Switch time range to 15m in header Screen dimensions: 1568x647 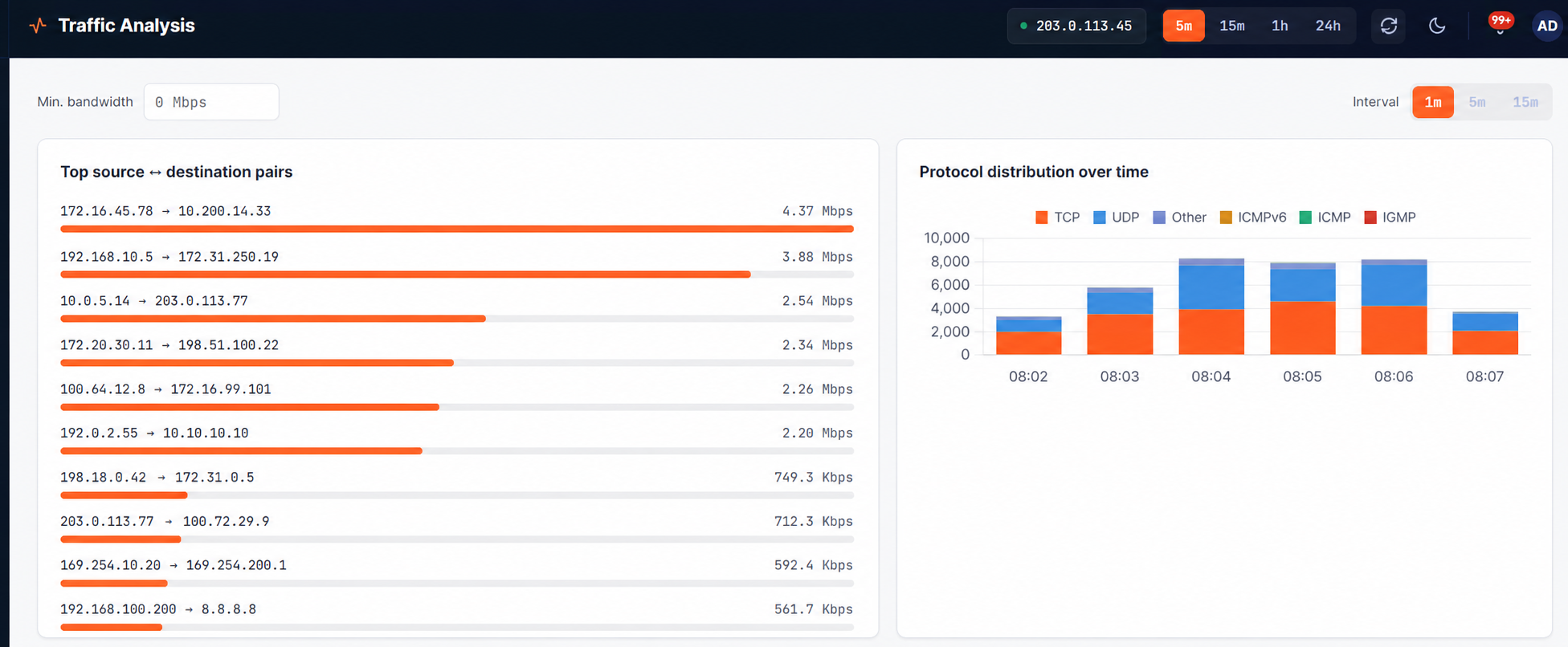(x=1232, y=26)
